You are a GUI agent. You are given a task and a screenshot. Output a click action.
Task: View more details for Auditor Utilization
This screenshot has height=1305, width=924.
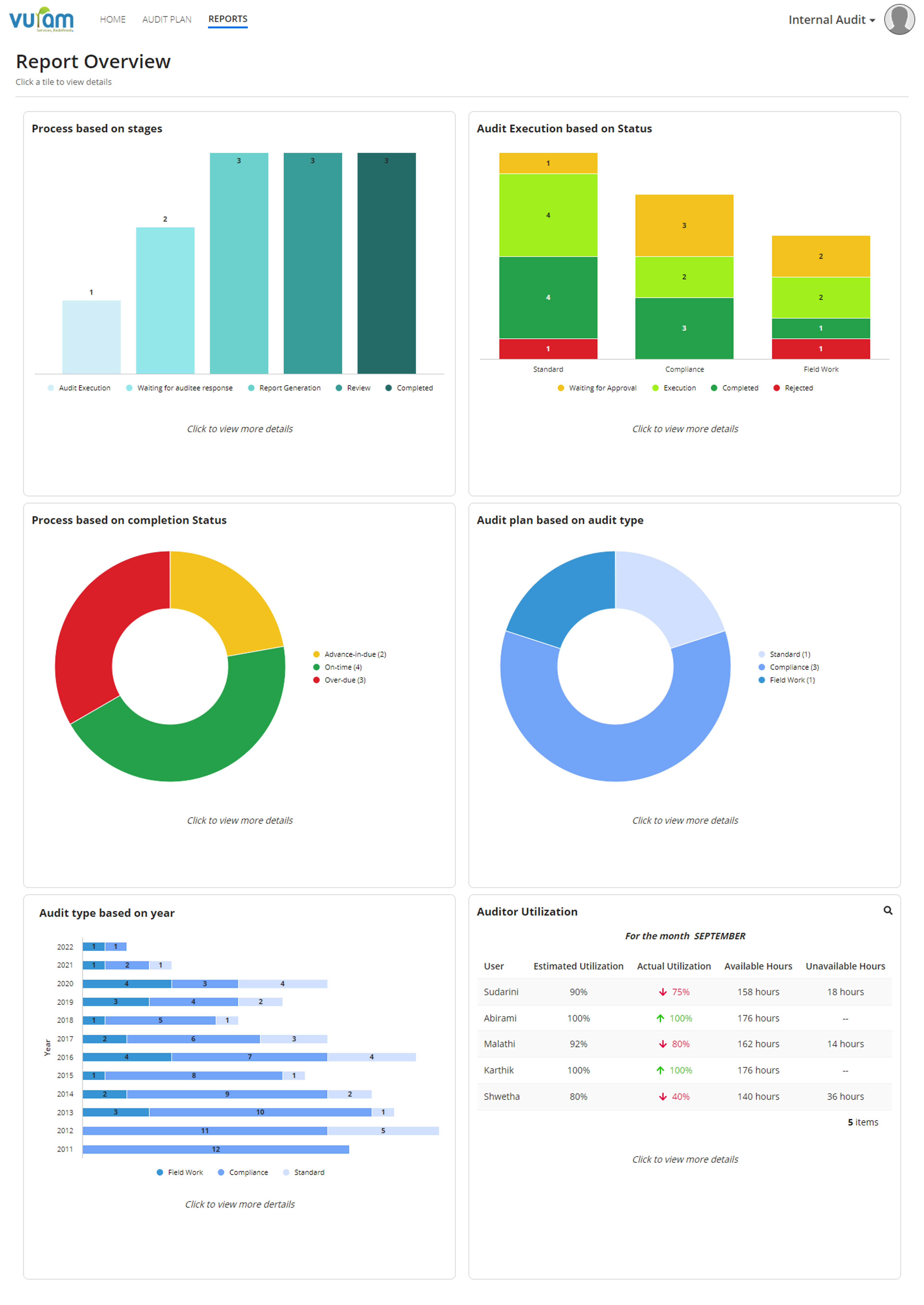point(685,1159)
